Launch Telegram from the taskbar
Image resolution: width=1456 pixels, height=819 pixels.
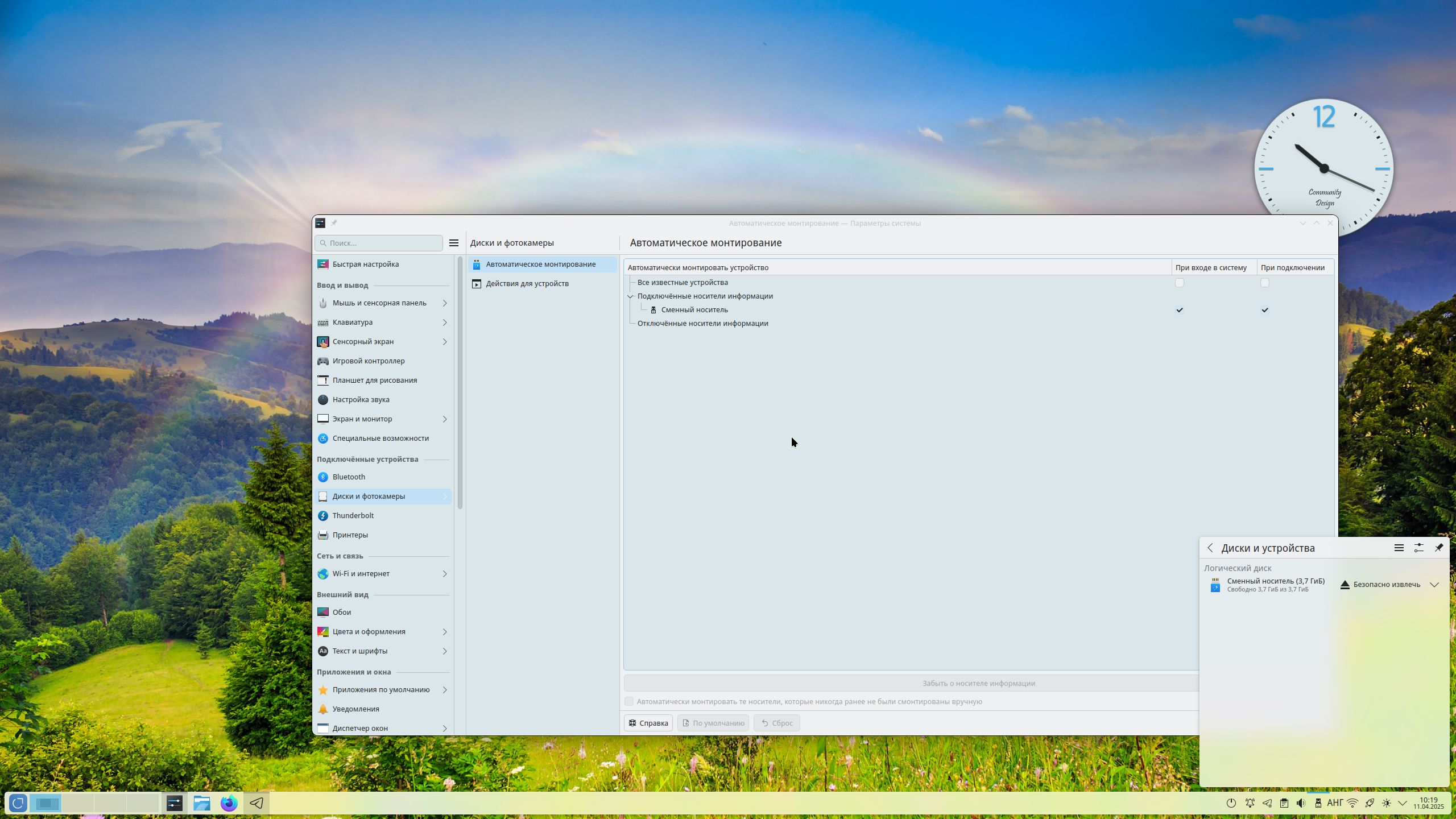coord(256,803)
